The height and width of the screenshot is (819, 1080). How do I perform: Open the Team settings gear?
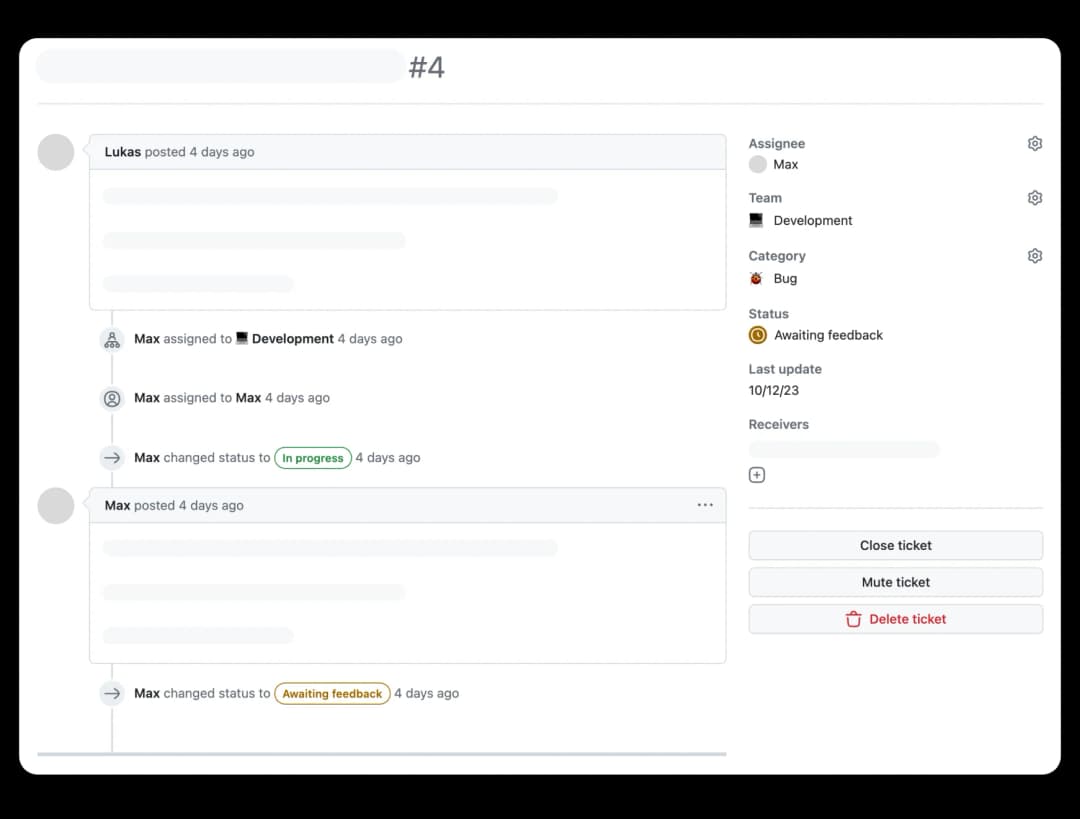tap(1035, 198)
